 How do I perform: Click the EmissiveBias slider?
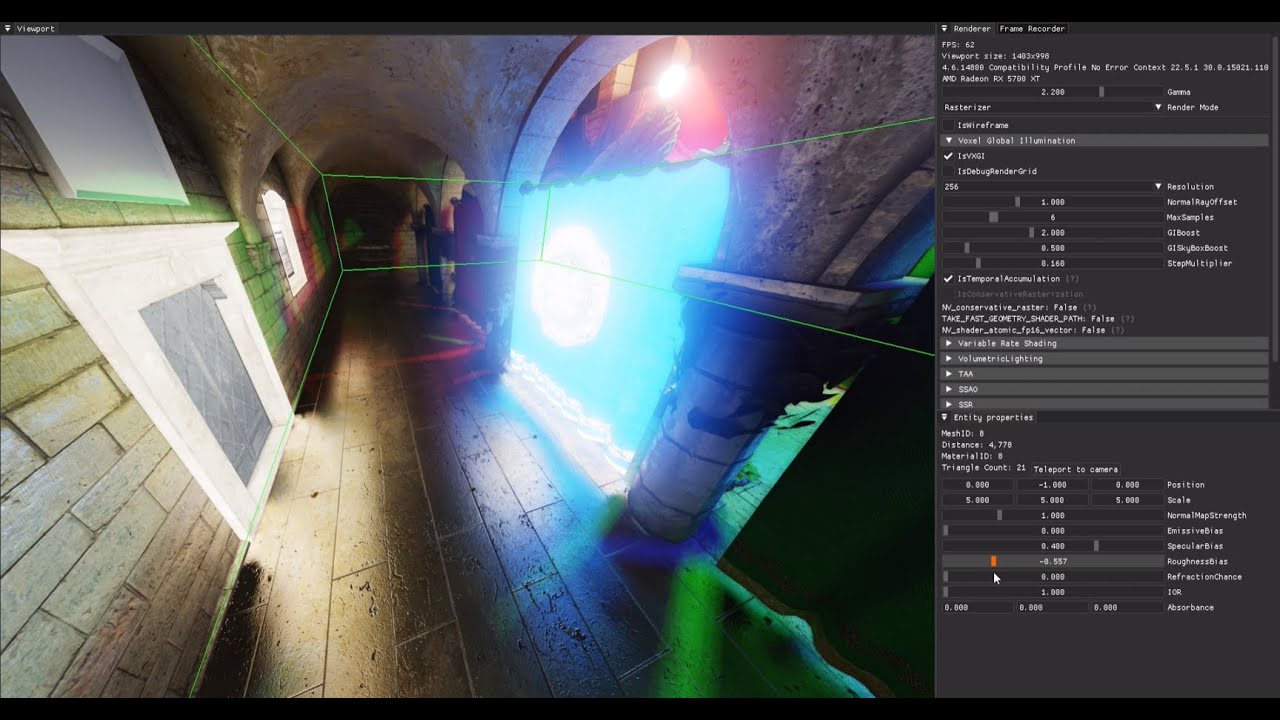coord(1052,531)
